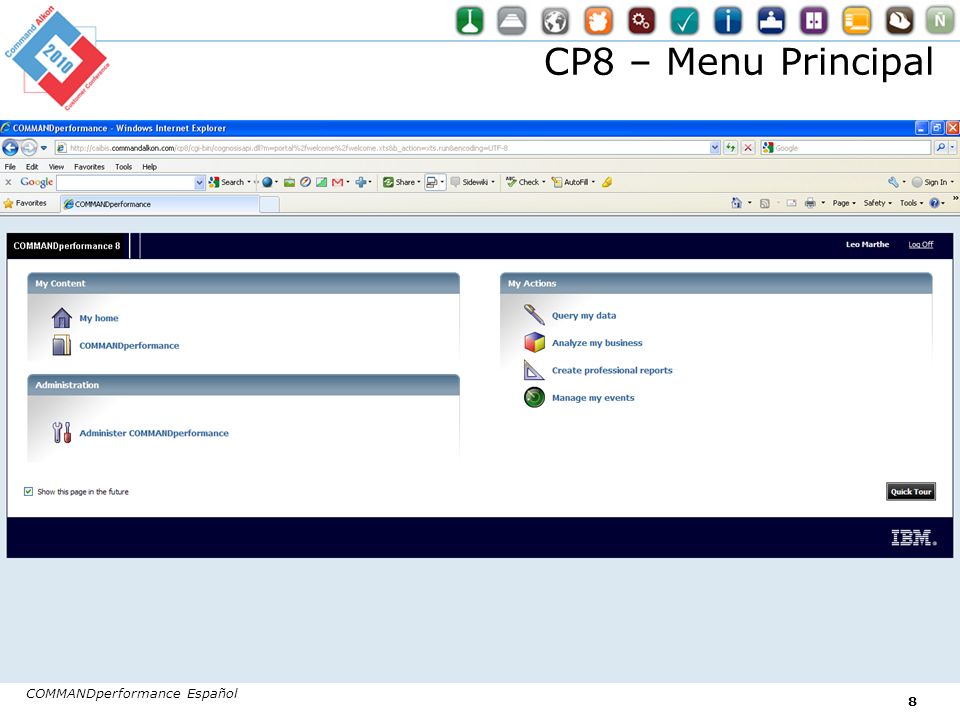Open the Sign In dropdown in Google toolbar
The width and height of the screenshot is (960, 720).
952,182
